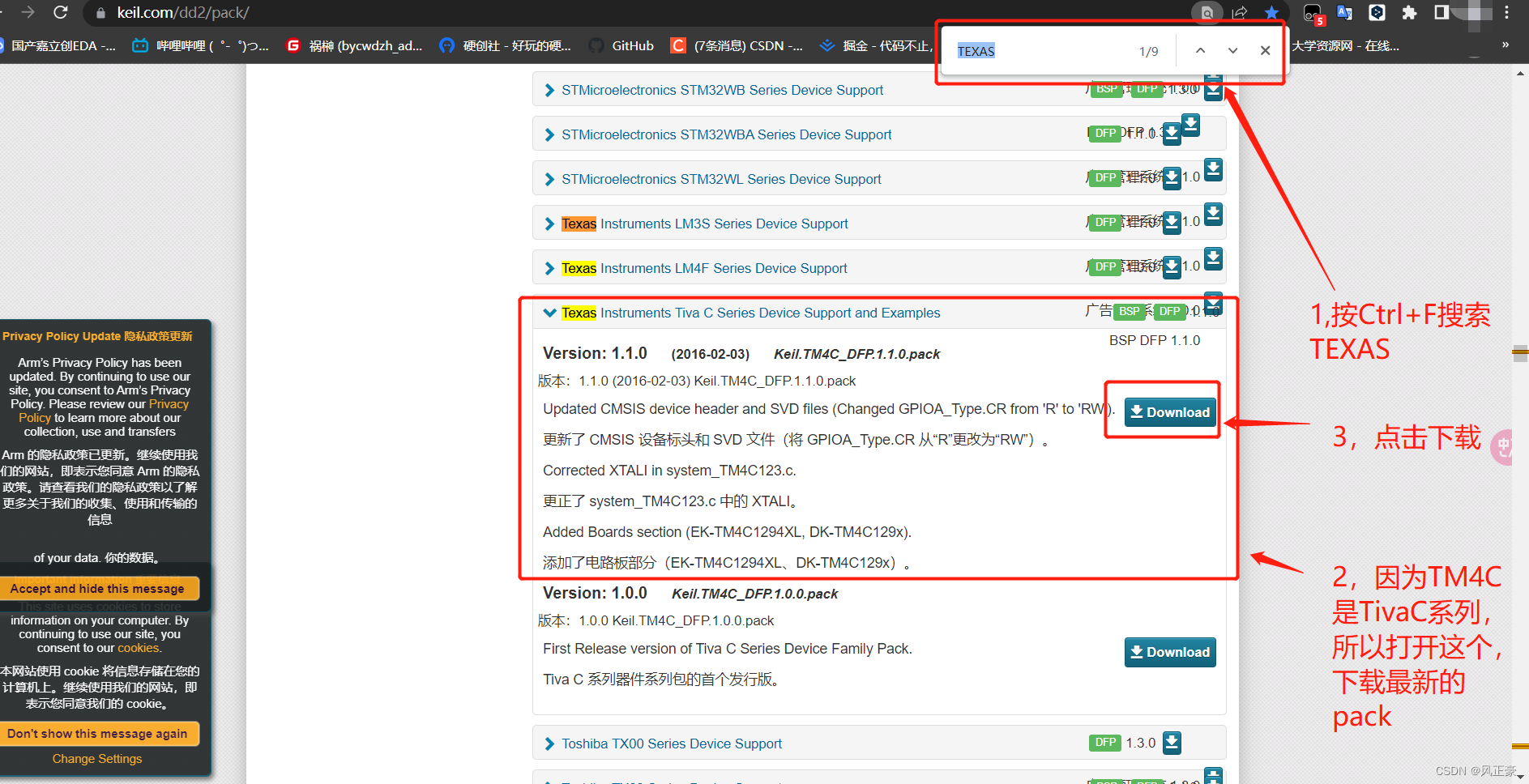This screenshot has height=784, width=1529.
Task: Click the blue bookmark star
Action: 1271,12
